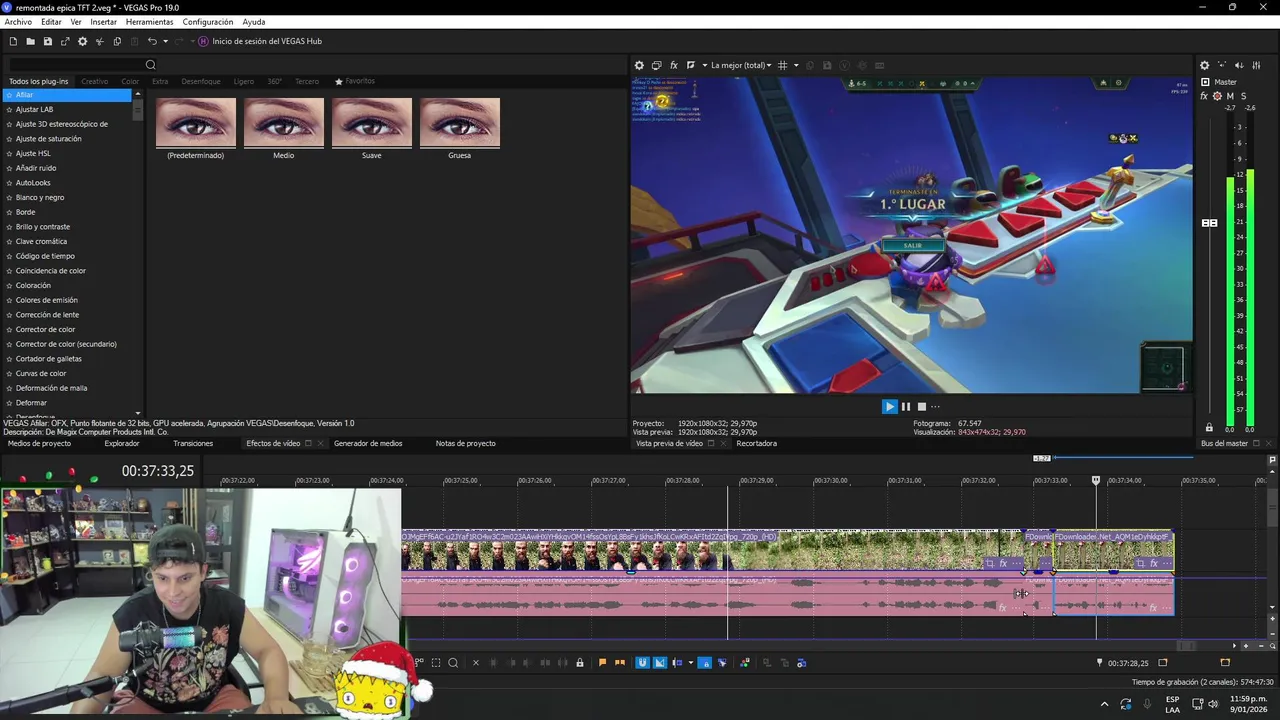Click the timeline playhead marker
The image size is (1280, 720).
pos(1096,481)
